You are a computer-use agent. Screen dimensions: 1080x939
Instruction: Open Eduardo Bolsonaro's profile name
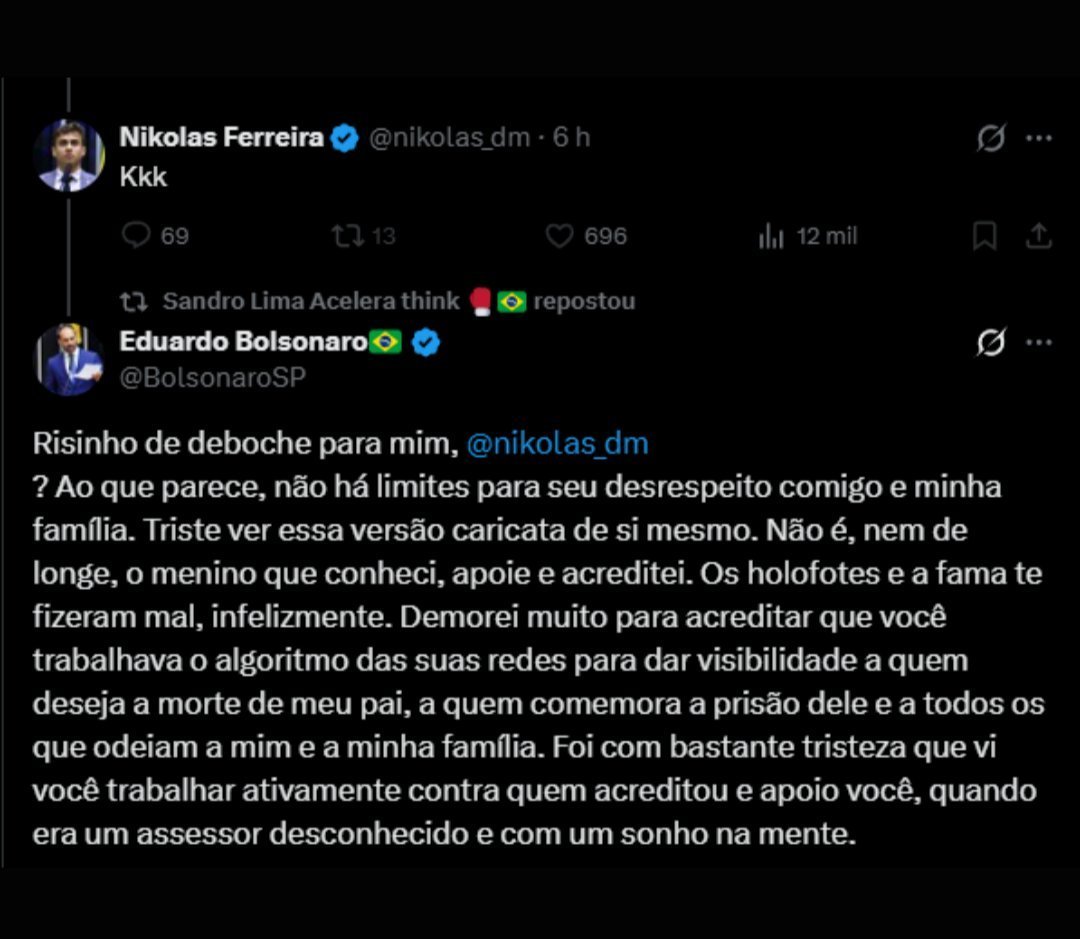[x=243, y=341]
